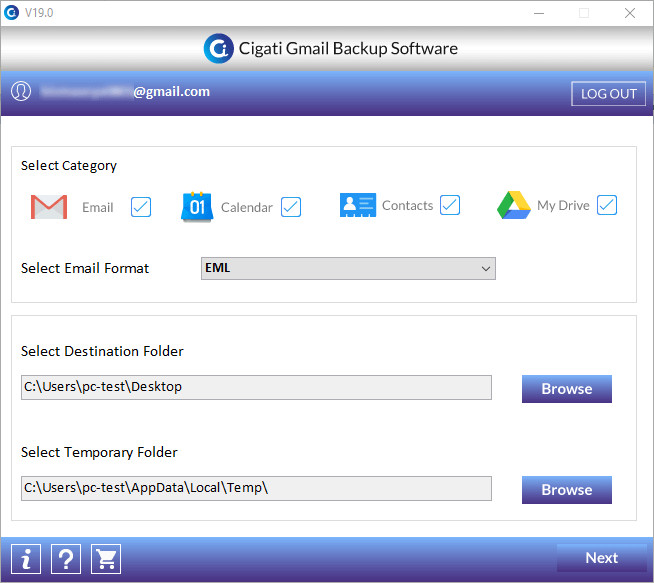The image size is (654, 583).
Task: Click LOG OUT button
Action: [x=609, y=94]
